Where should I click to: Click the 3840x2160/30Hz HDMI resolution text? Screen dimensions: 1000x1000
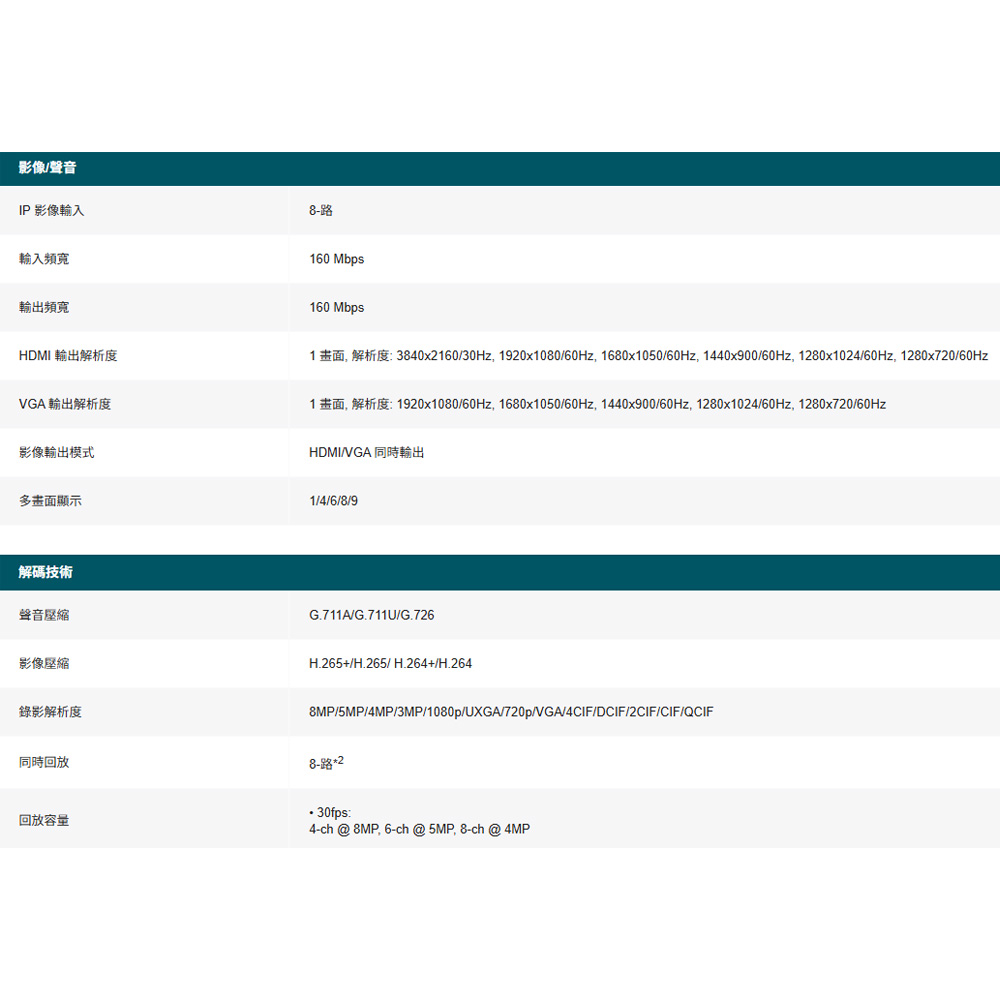click(445, 356)
